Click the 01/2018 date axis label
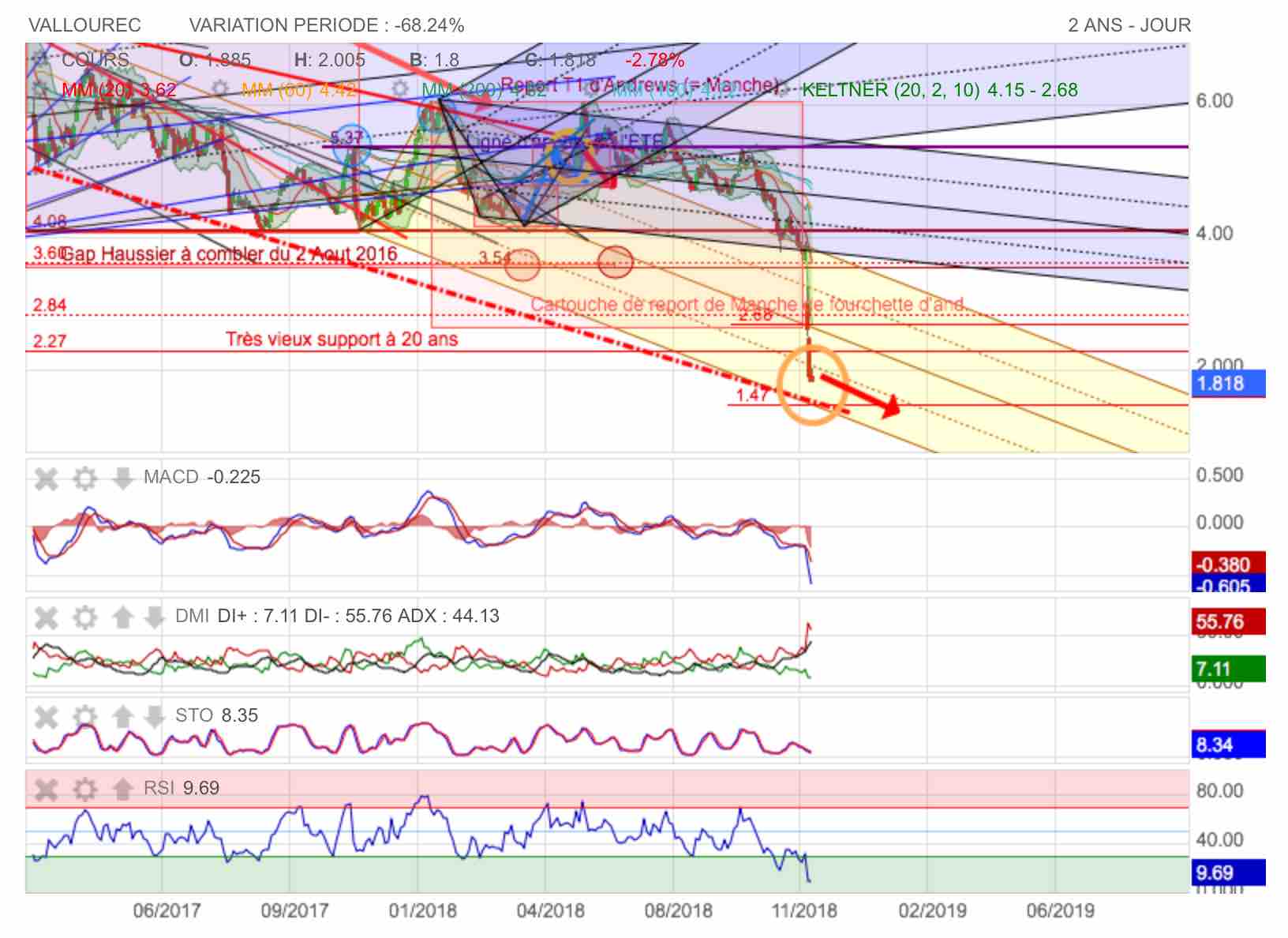Screen dimensions: 1288x938 click(422, 910)
